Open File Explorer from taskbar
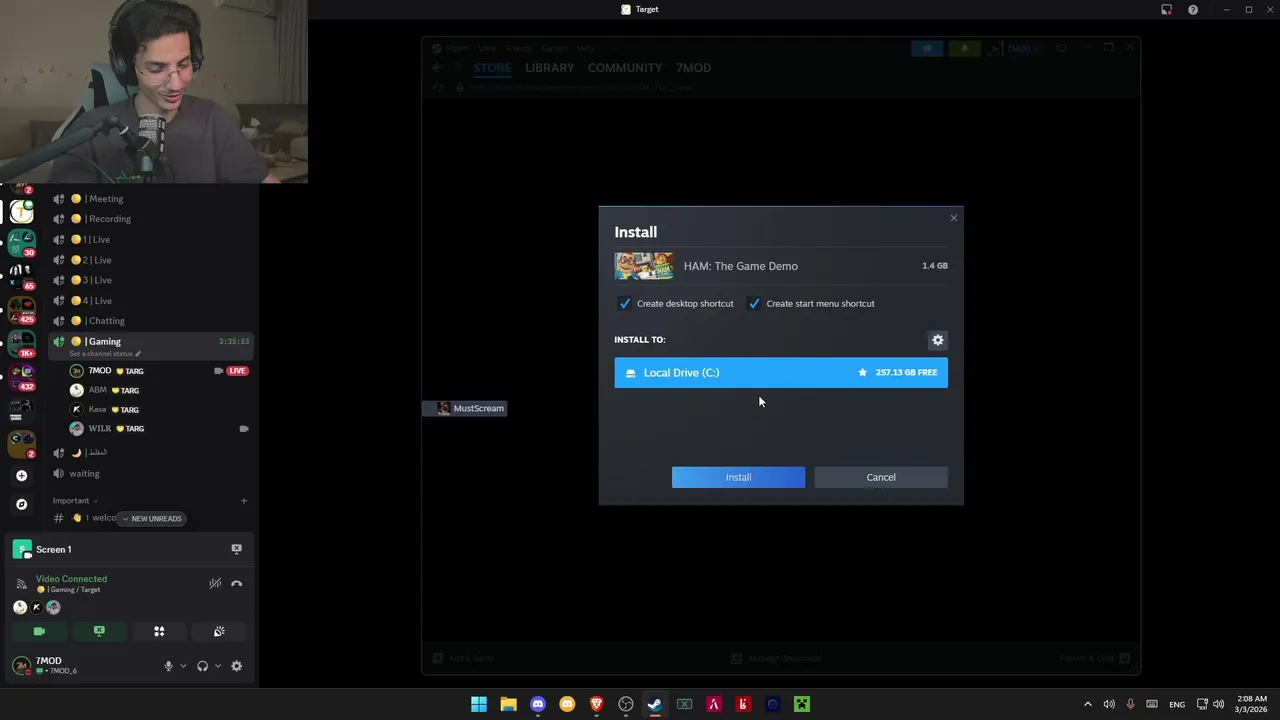Viewport: 1280px width, 720px height. point(508,704)
